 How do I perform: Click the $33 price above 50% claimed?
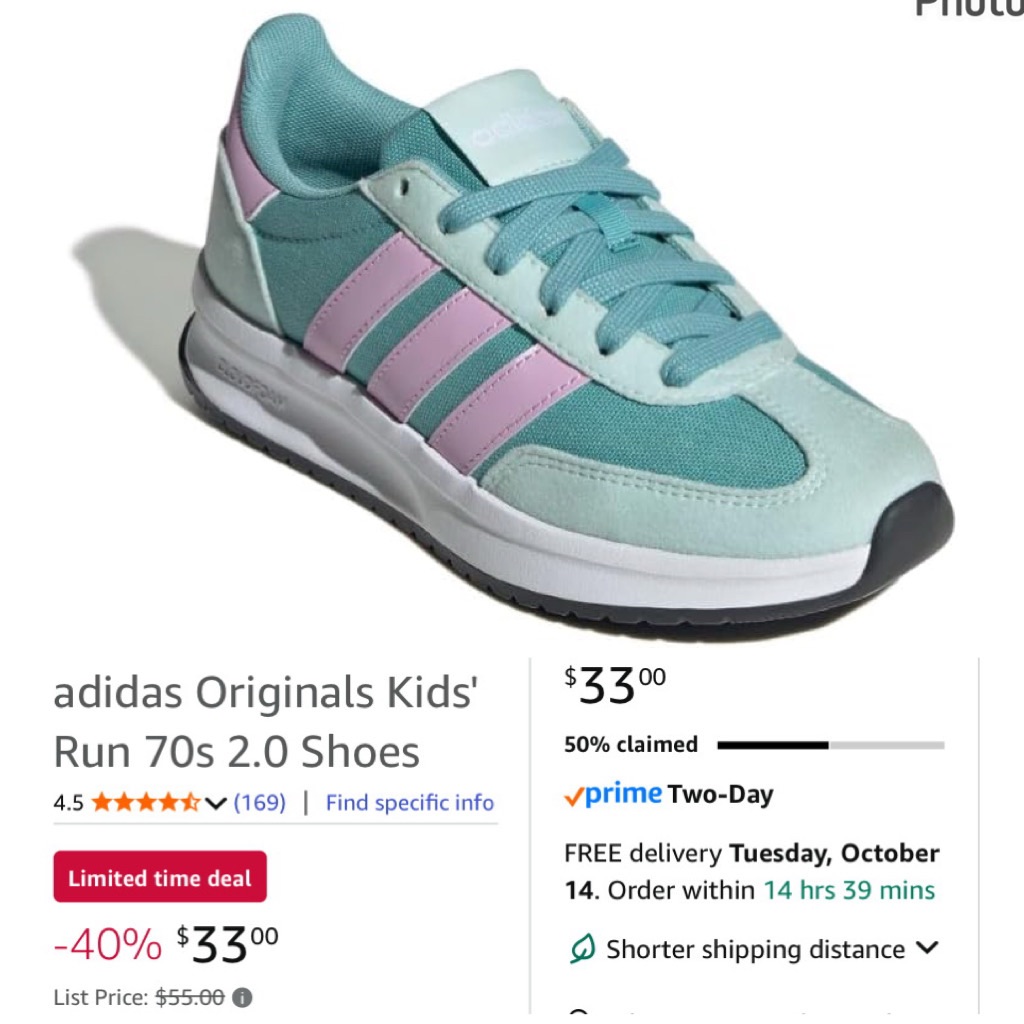(615, 686)
